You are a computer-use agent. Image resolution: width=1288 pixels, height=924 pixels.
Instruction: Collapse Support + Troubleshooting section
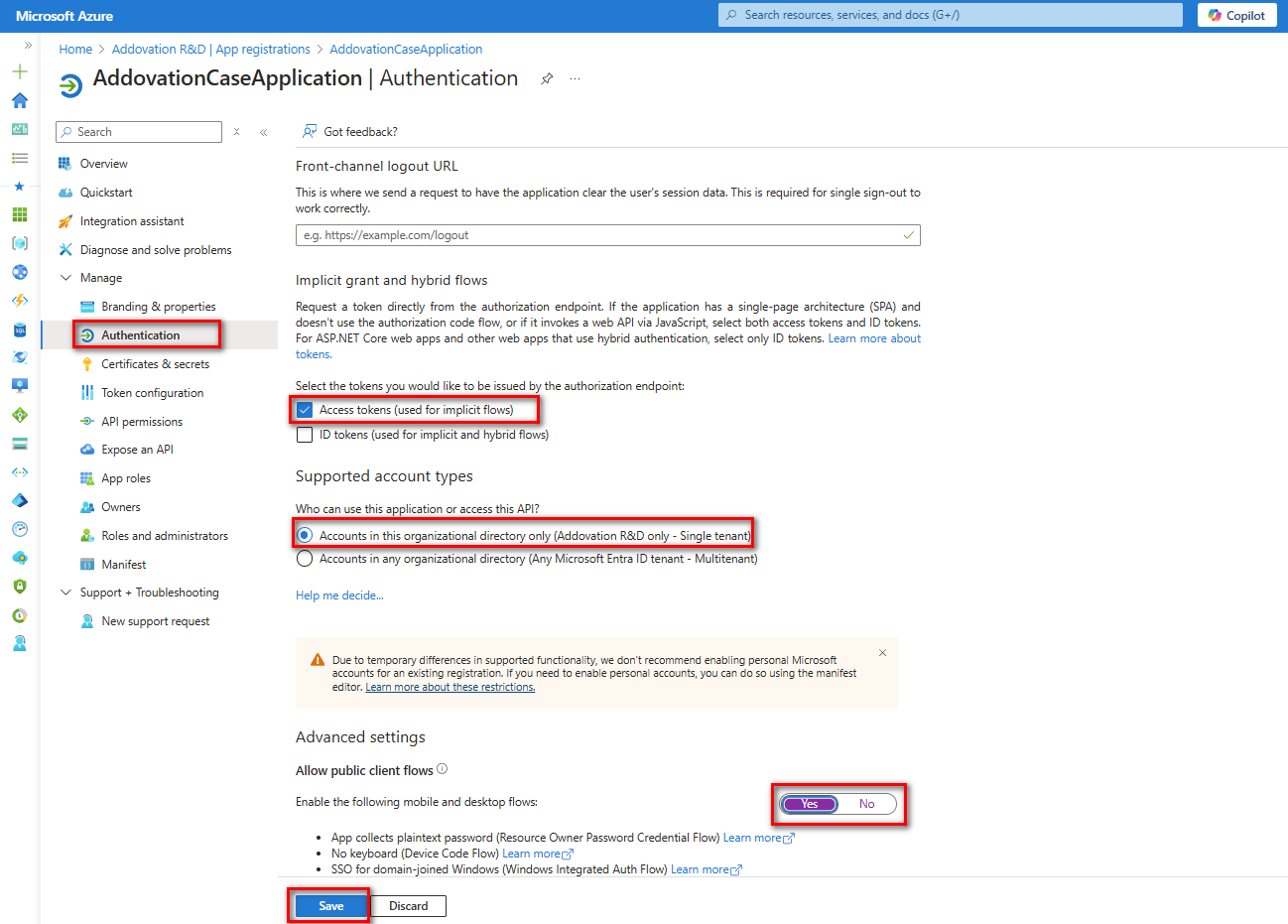tap(66, 593)
